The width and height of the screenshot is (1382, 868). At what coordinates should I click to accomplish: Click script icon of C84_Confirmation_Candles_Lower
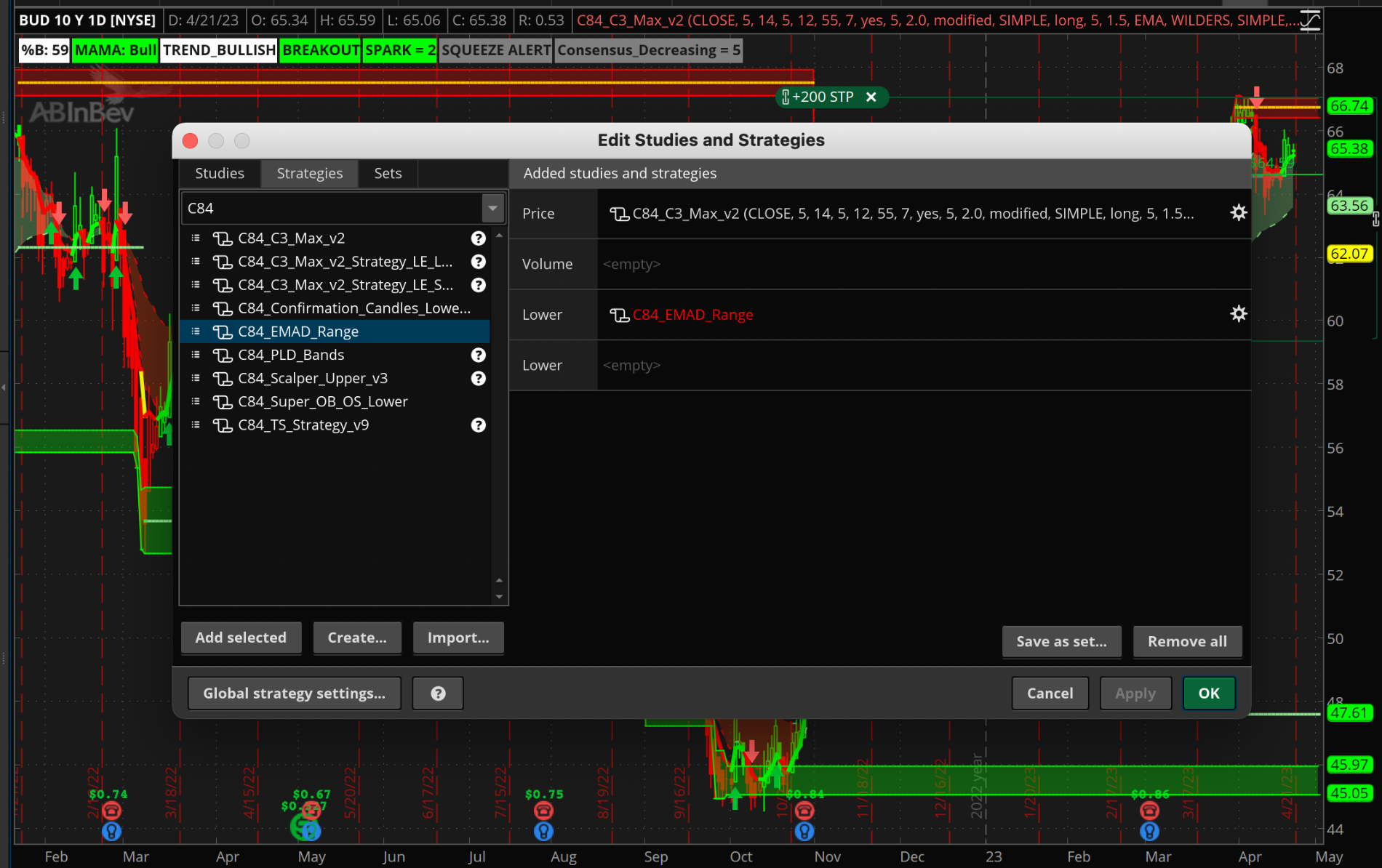[x=222, y=309]
